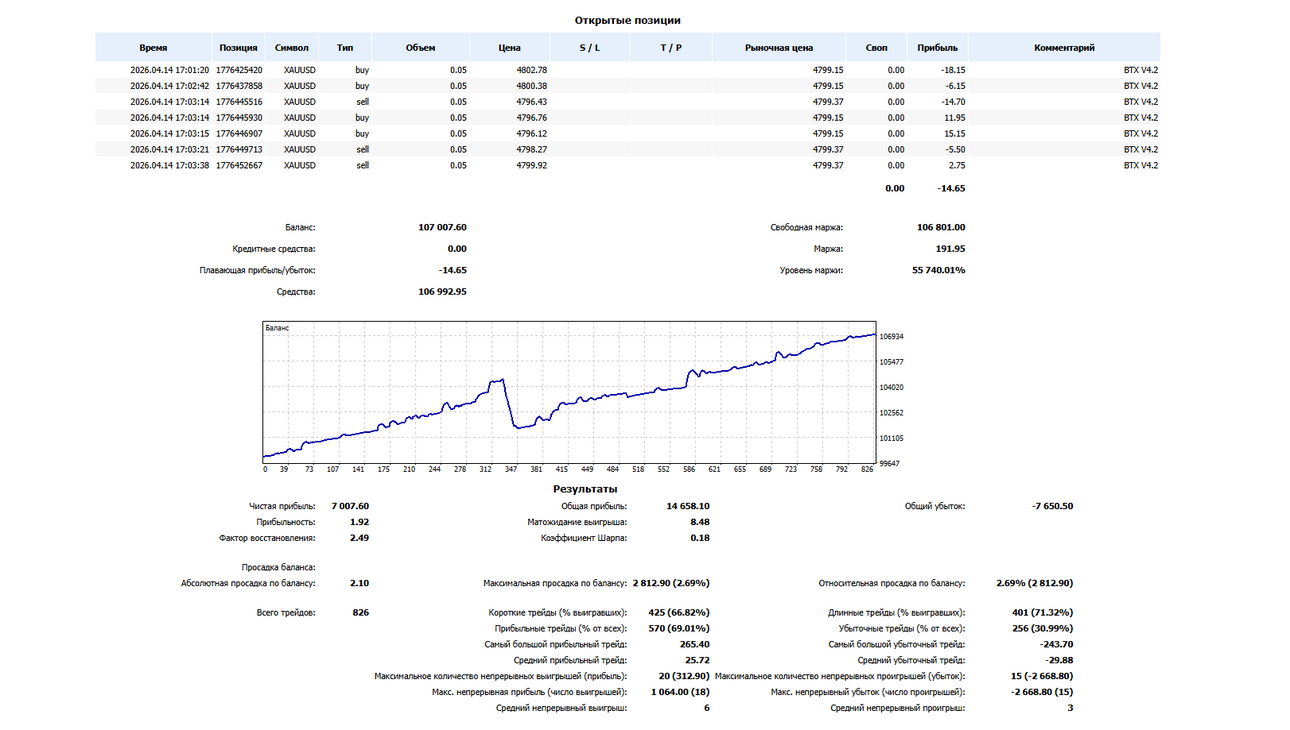This screenshot has width=1290, height=730.
Task: Click the balance amount 107 007.60
Action: (442, 228)
